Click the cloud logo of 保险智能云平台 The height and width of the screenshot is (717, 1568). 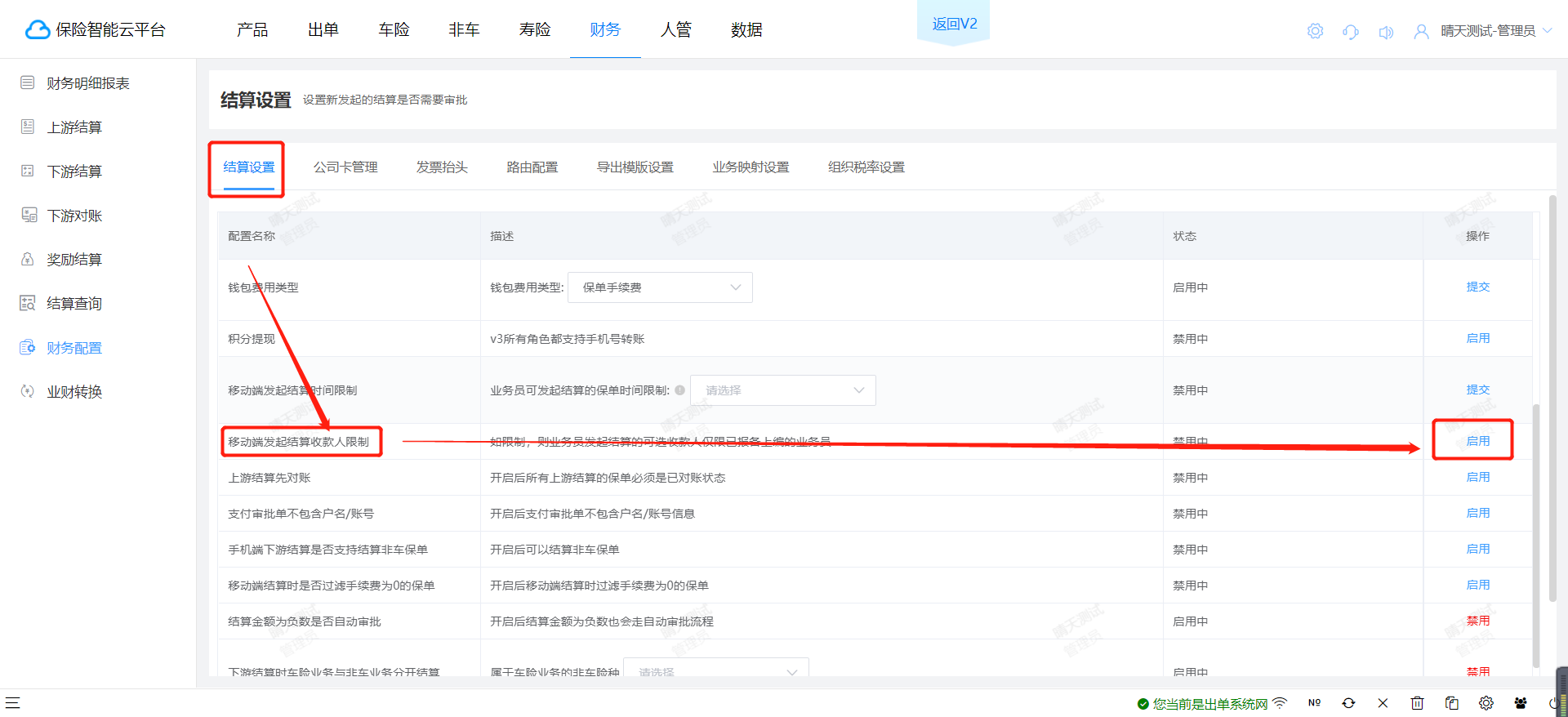(38, 30)
